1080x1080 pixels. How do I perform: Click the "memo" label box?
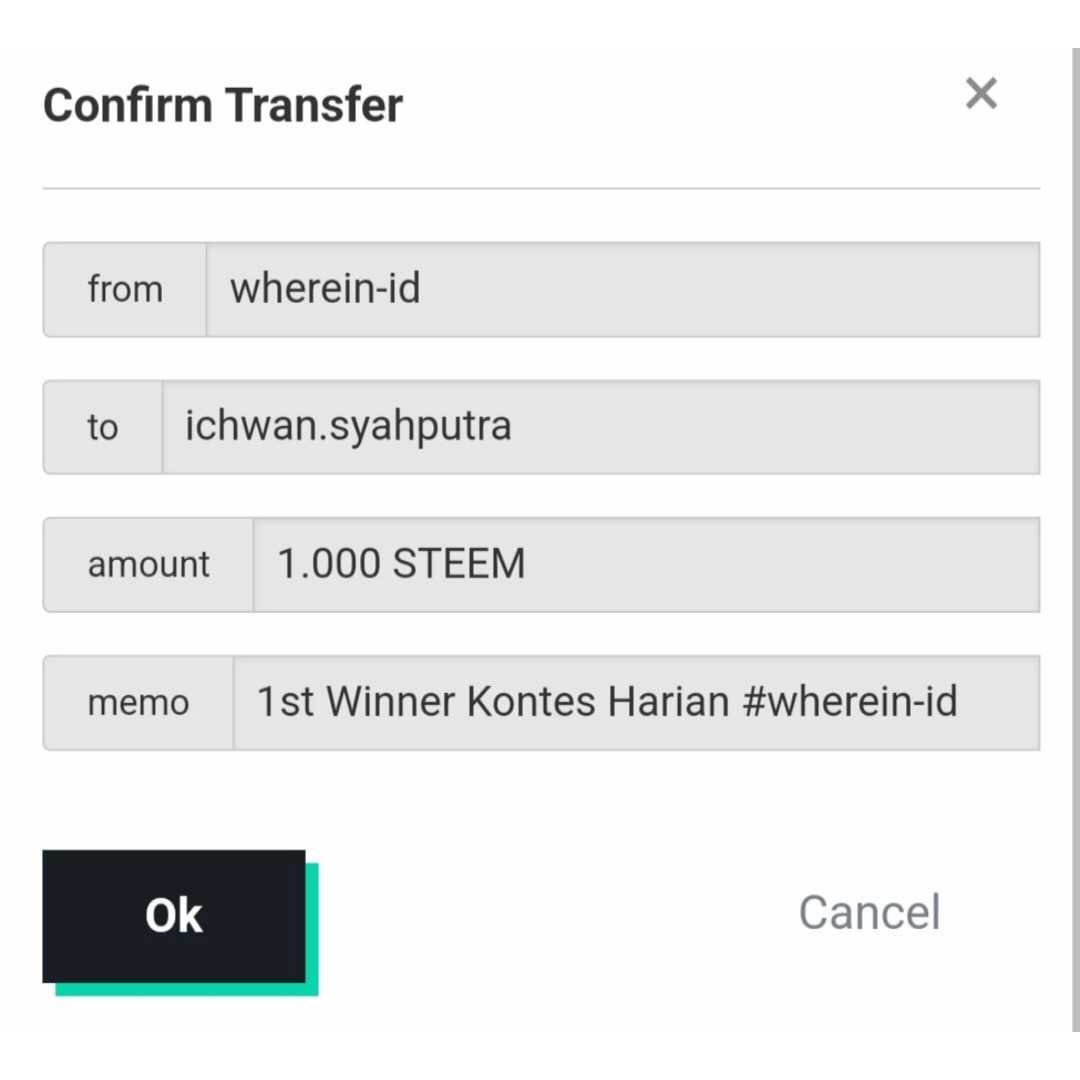pyautogui.click(x=138, y=702)
